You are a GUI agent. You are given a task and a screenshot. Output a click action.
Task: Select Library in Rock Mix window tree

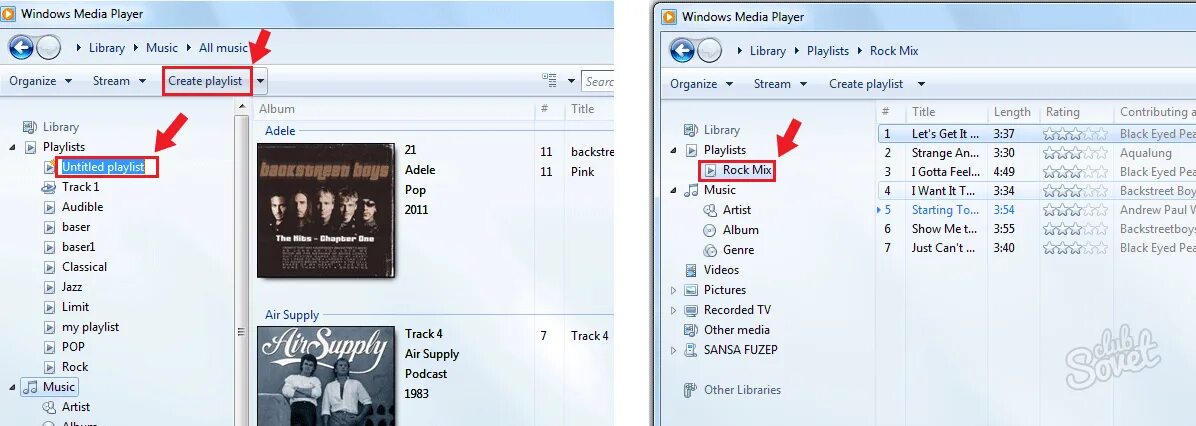(x=721, y=130)
